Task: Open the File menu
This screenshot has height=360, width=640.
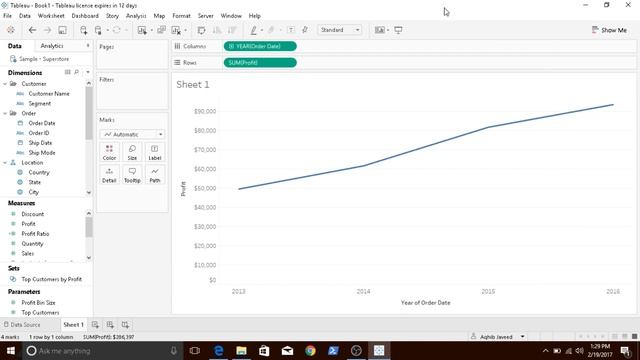Action: pos(7,16)
